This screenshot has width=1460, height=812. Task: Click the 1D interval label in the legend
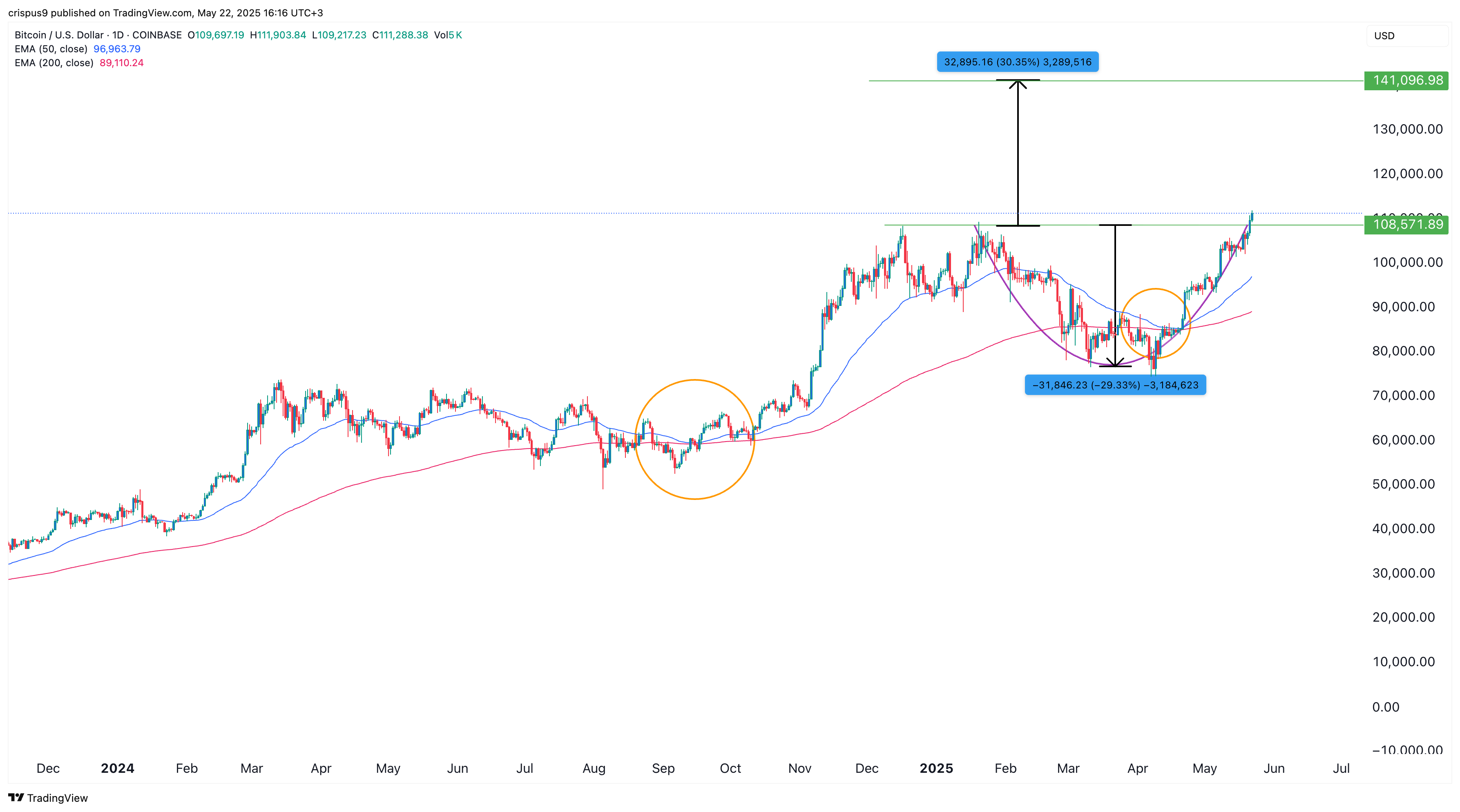pyautogui.click(x=118, y=35)
